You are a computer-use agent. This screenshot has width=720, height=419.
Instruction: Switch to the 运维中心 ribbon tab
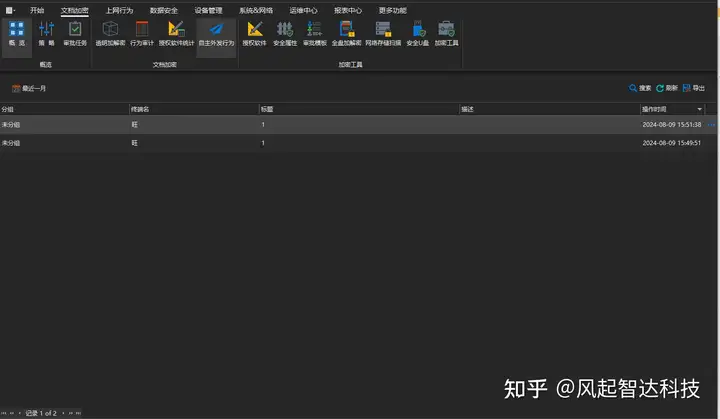pos(303,10)
